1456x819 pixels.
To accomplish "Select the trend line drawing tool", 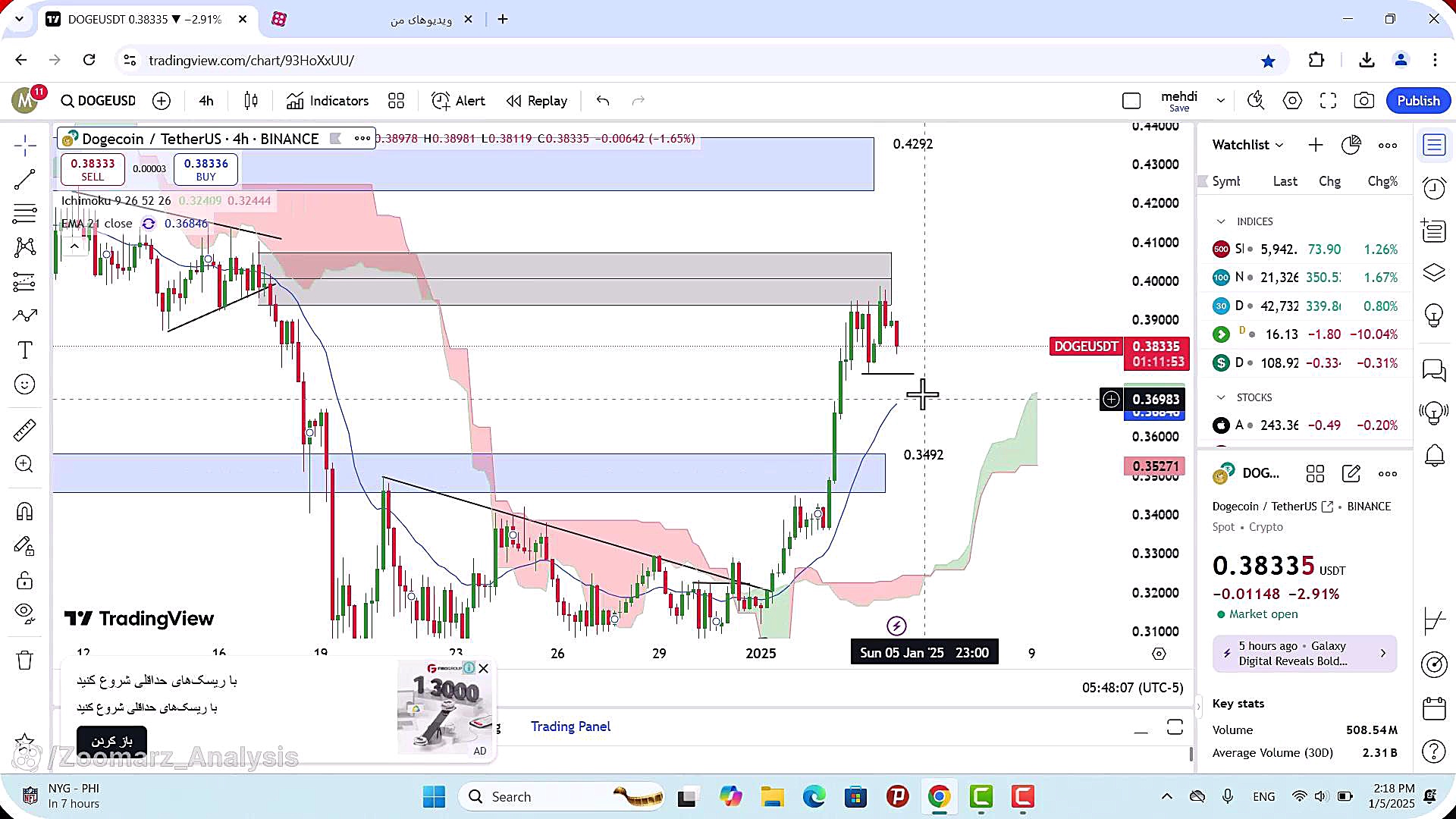I will 25,180.
